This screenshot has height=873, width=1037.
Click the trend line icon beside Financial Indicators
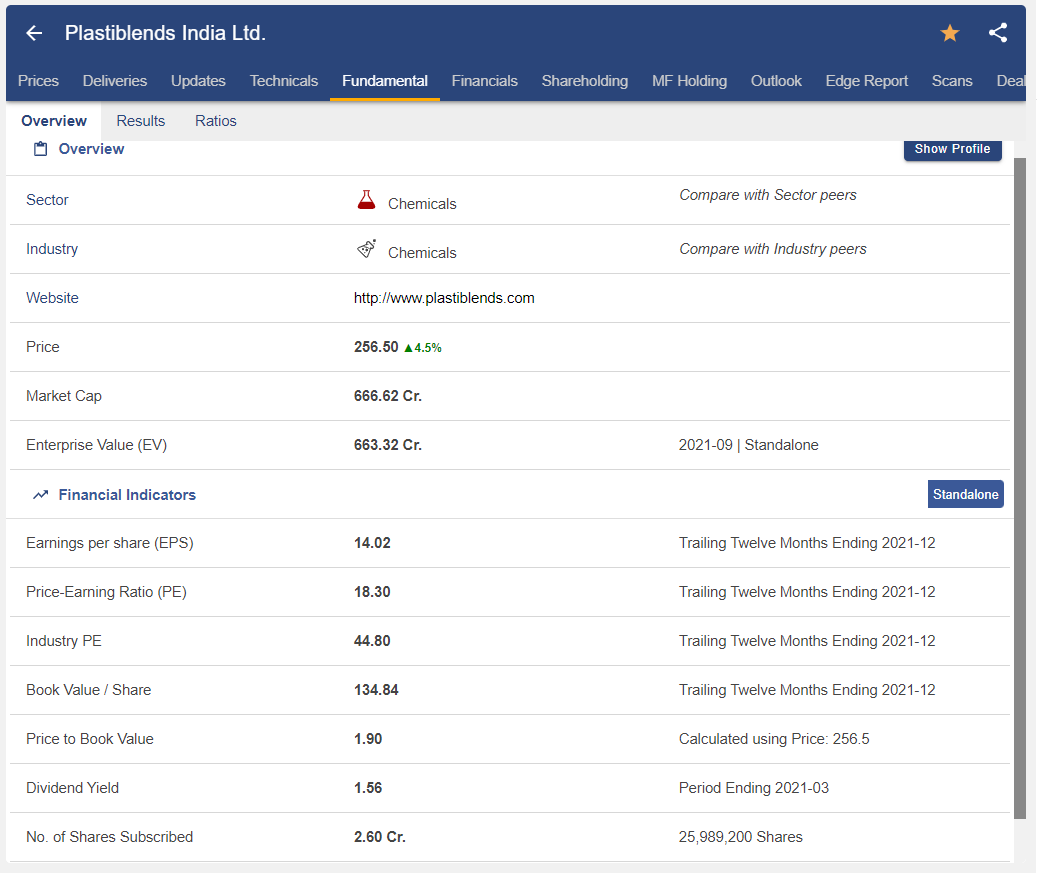click(40, 495)
